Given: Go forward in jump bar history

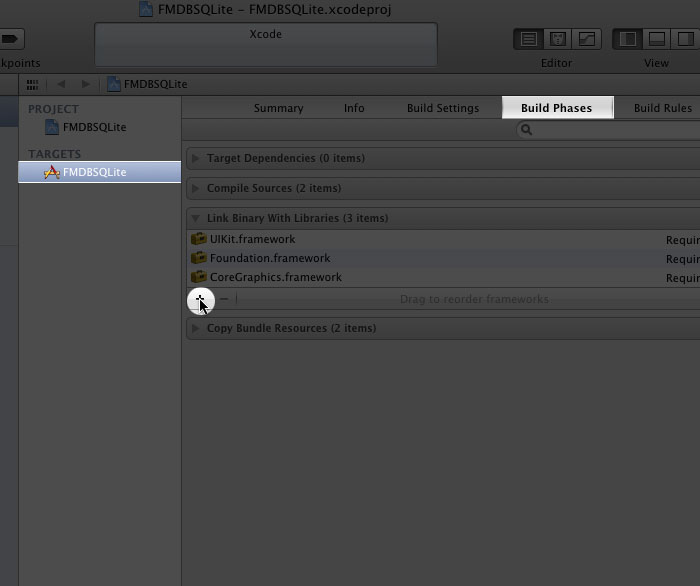Looking at the screenshot, I should [x=86, y=84].
